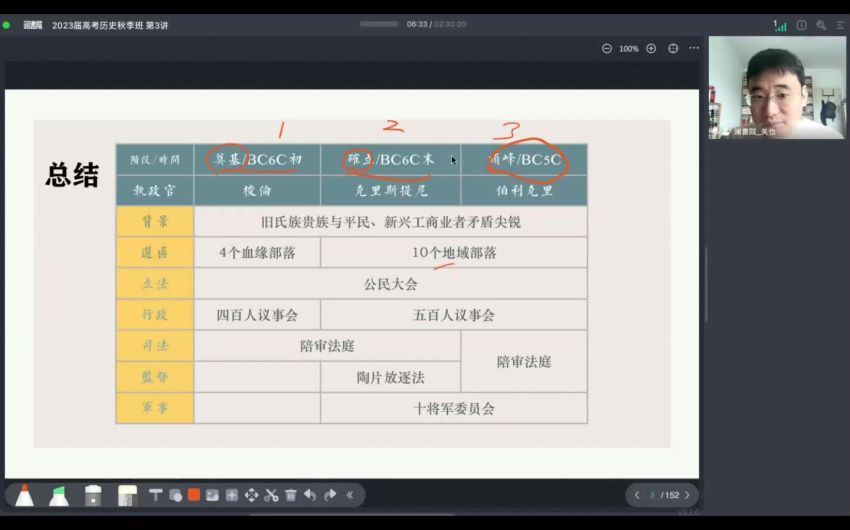Click the feedback report icon
850x530 pixels.
[801, 25]
